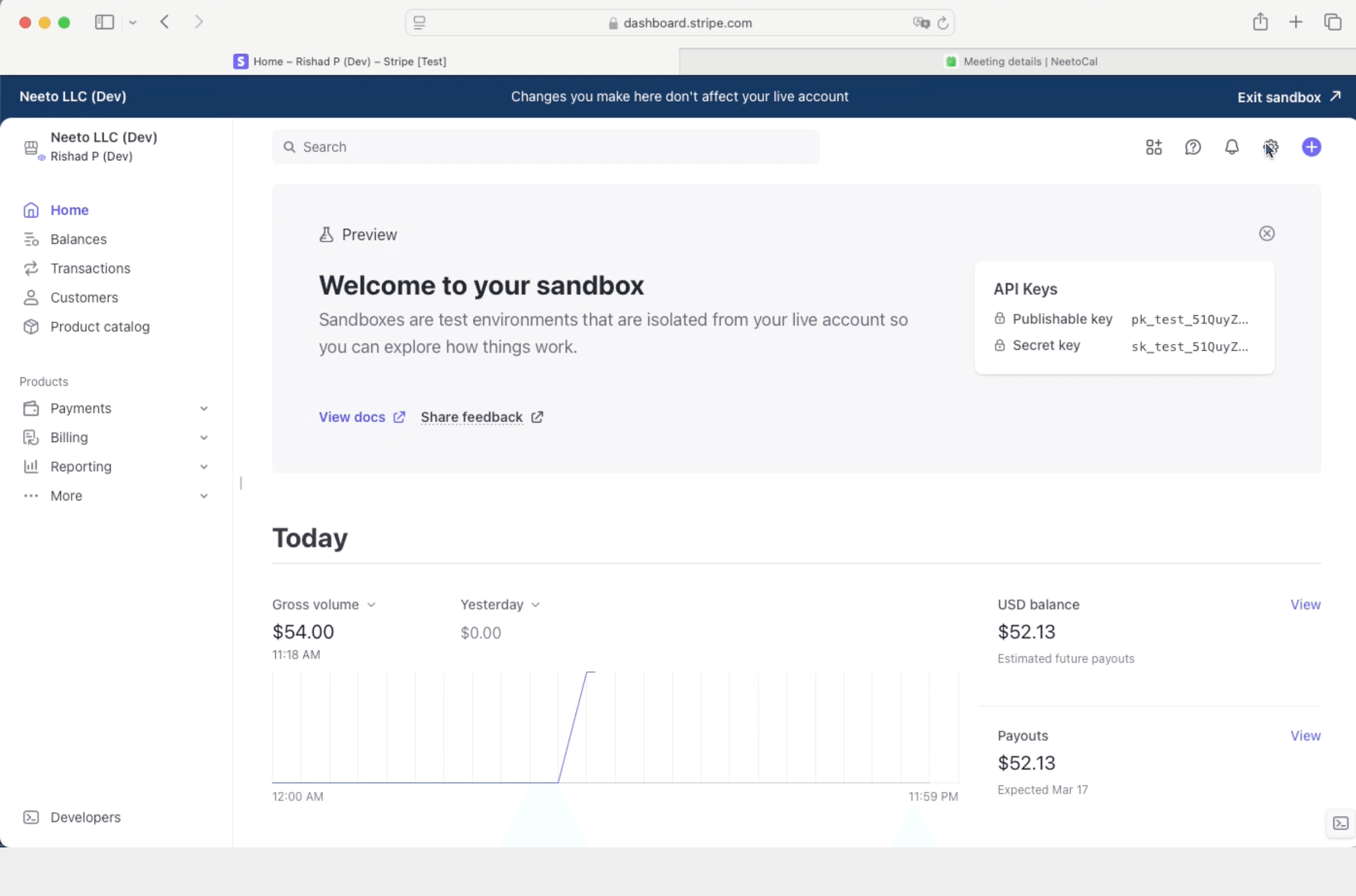The width and height of the screenshot is (1356, 896).
Task: Click the lock icon beside Publishable key
Action: point(999,318)
